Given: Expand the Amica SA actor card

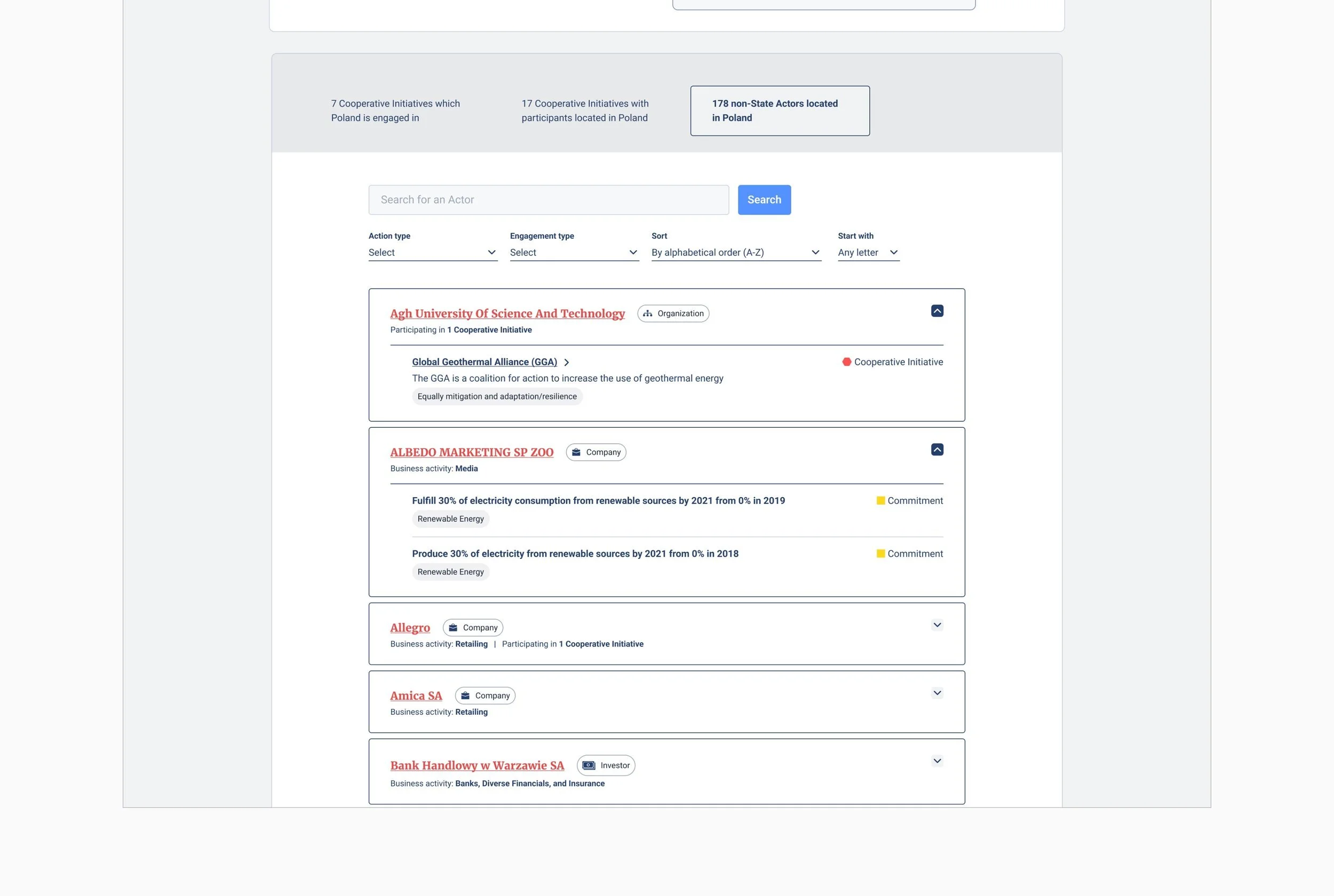Looking at the screenshot, I should (937, 693).
